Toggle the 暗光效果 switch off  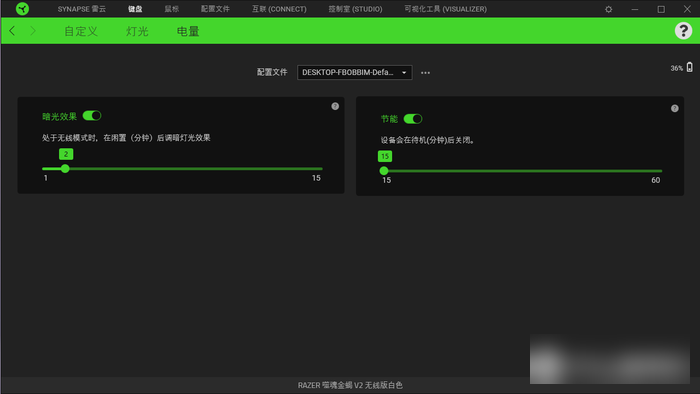[92, 116]
